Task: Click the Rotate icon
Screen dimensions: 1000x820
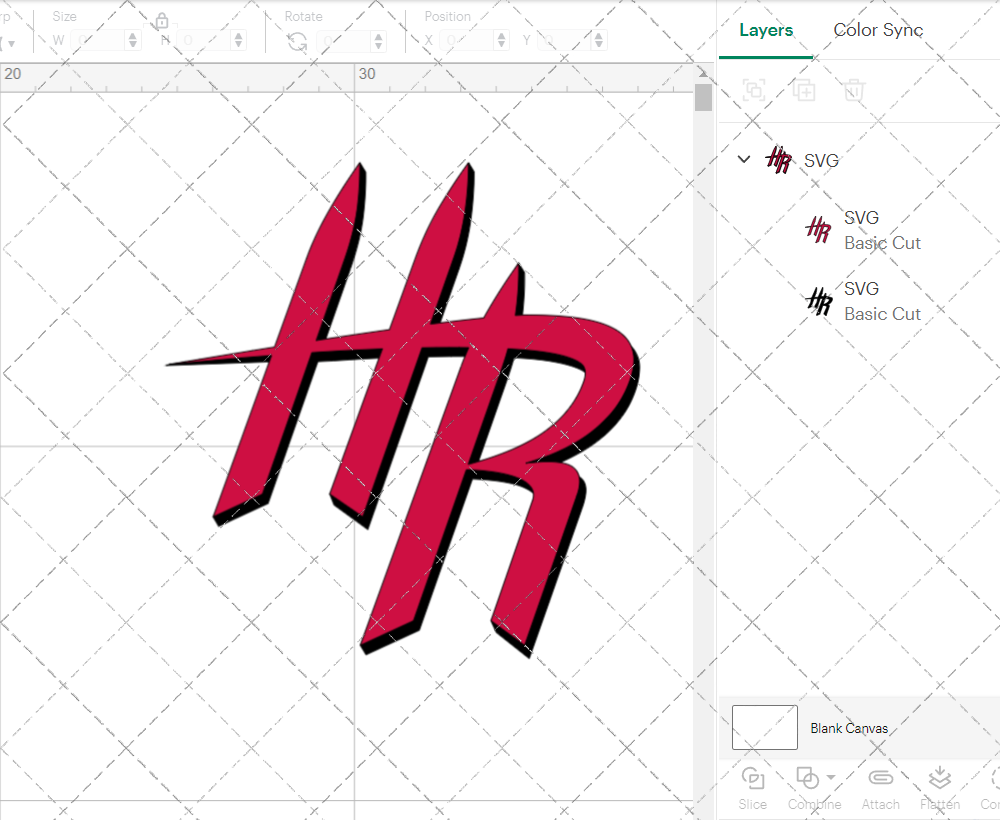Action: pos(297,42)
